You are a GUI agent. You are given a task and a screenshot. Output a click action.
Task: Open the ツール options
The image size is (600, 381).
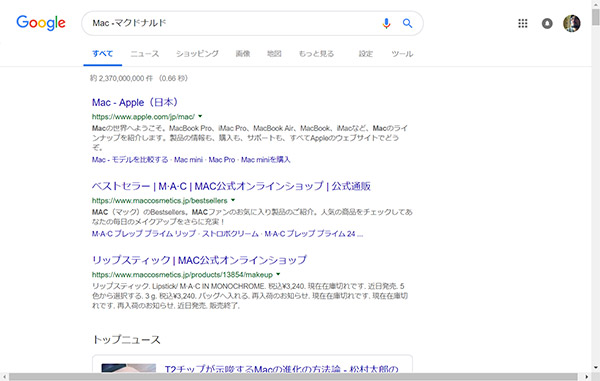pos(402,54)
